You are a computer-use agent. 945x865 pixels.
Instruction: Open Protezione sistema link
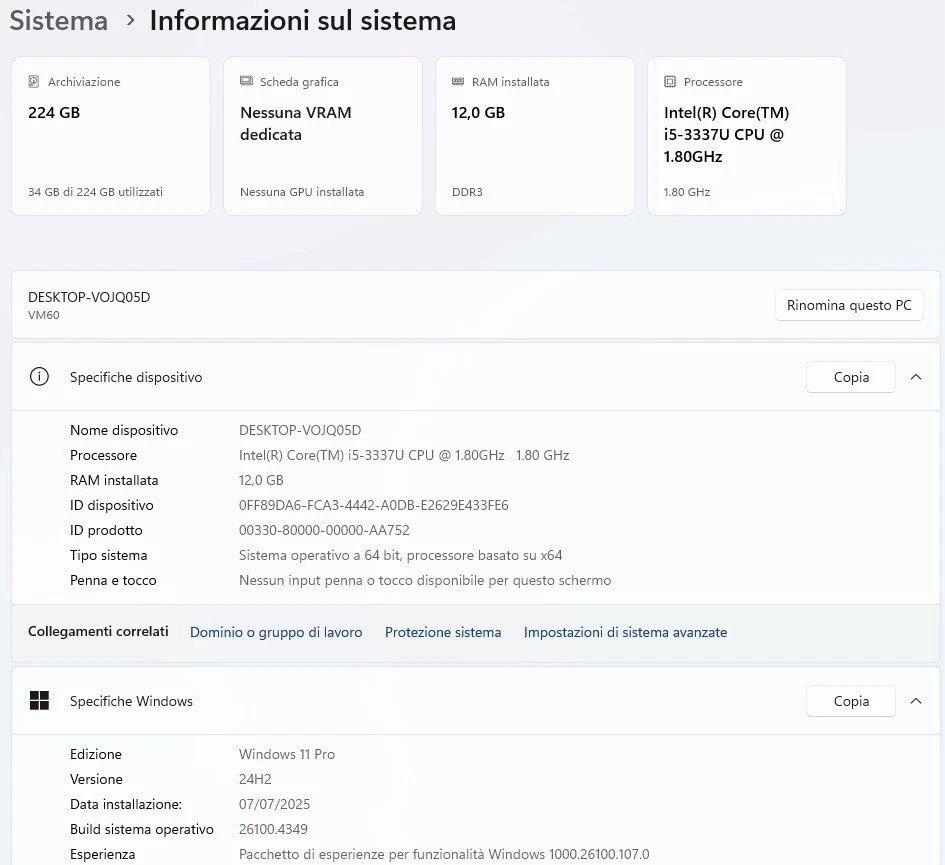tap(443, 632)
